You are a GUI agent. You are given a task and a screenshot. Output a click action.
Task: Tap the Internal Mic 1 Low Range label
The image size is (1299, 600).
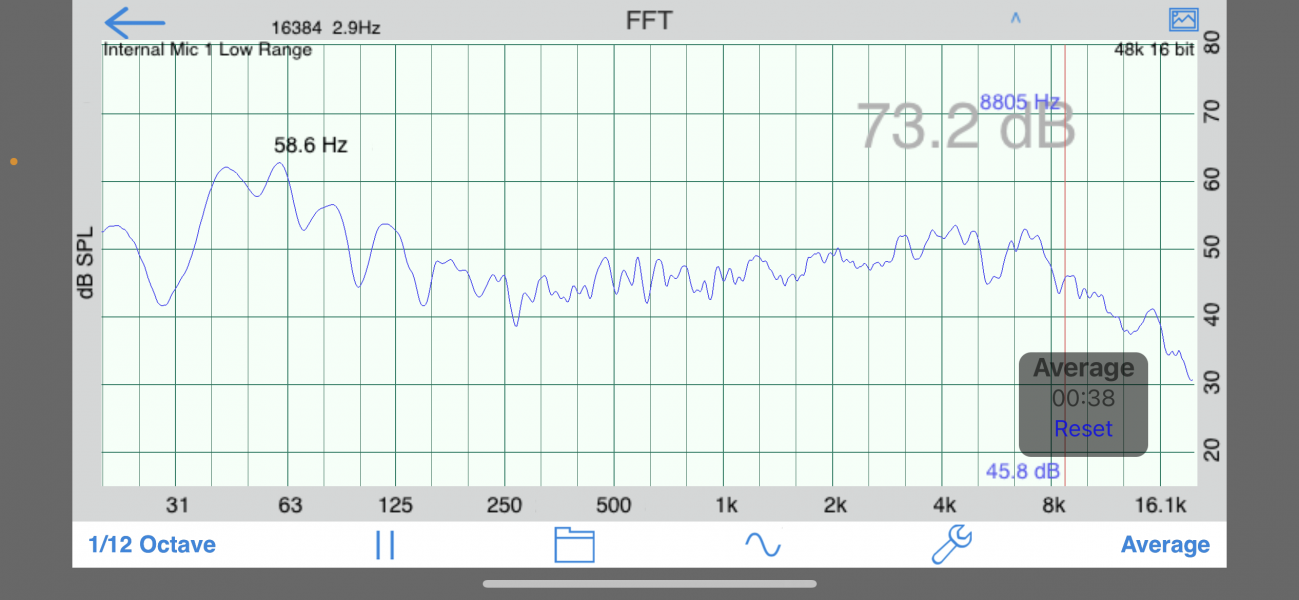(x=208, y=50)
